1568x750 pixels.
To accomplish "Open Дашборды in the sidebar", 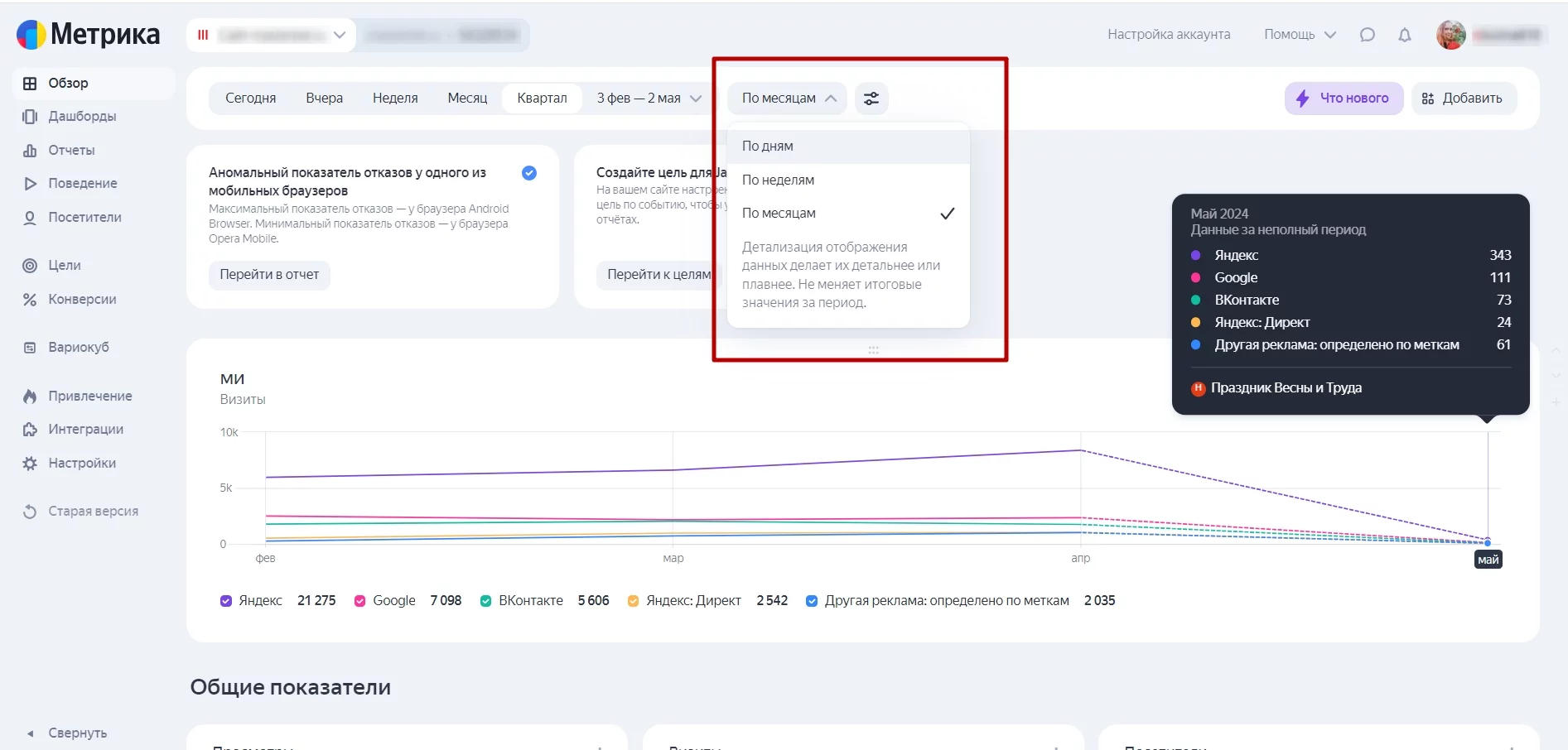I will coord(82,116).
